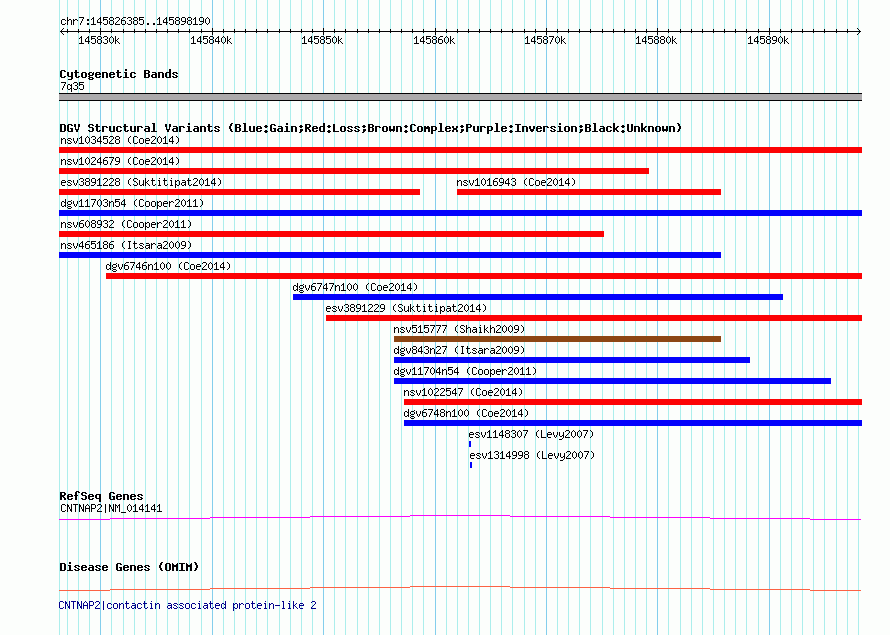The image size is (890, 635).
Task: Select the orange OMIM disease gene track line
Action: coord(460,588)
